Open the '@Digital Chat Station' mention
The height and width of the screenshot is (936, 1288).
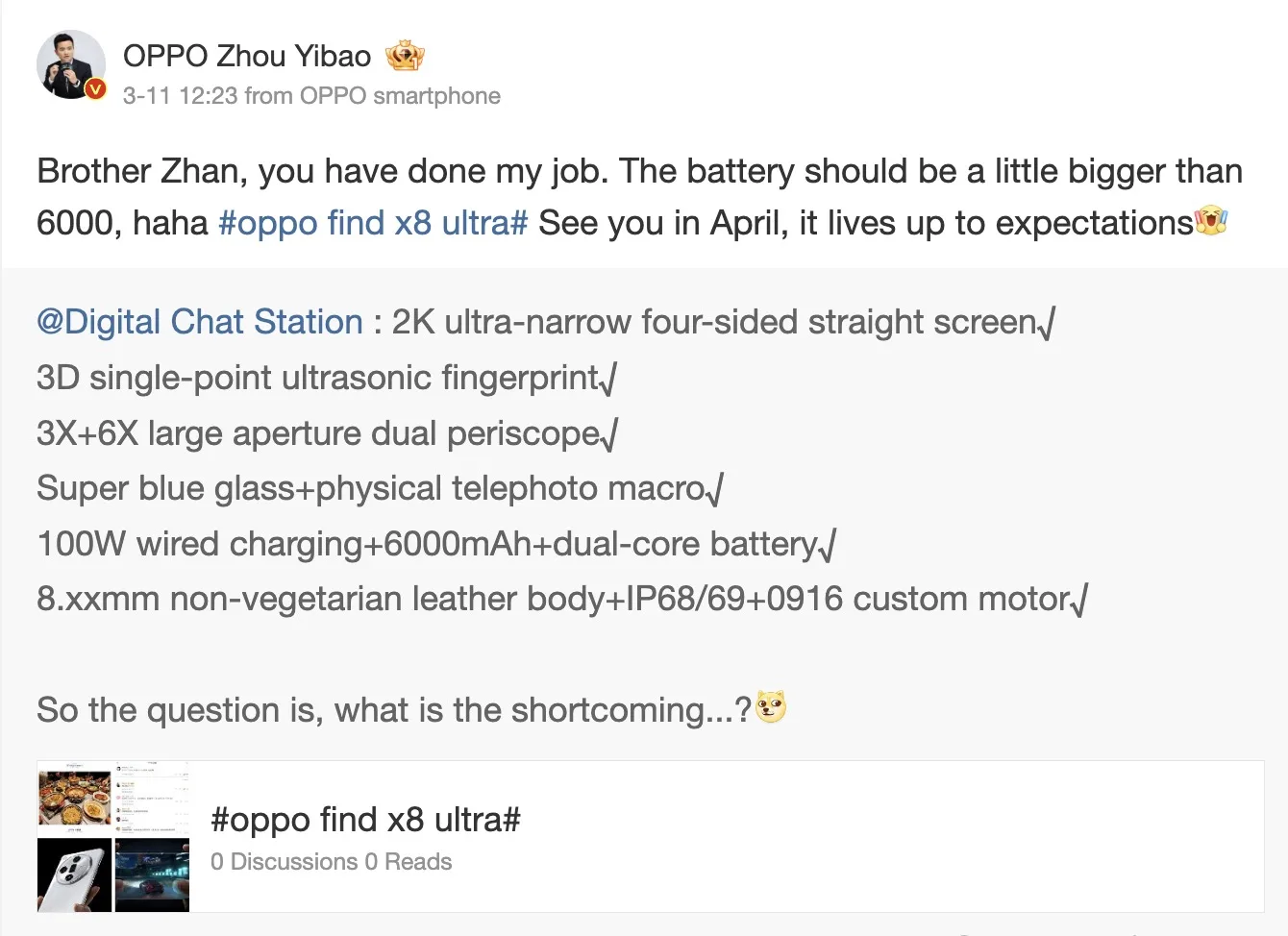[200, 322]
